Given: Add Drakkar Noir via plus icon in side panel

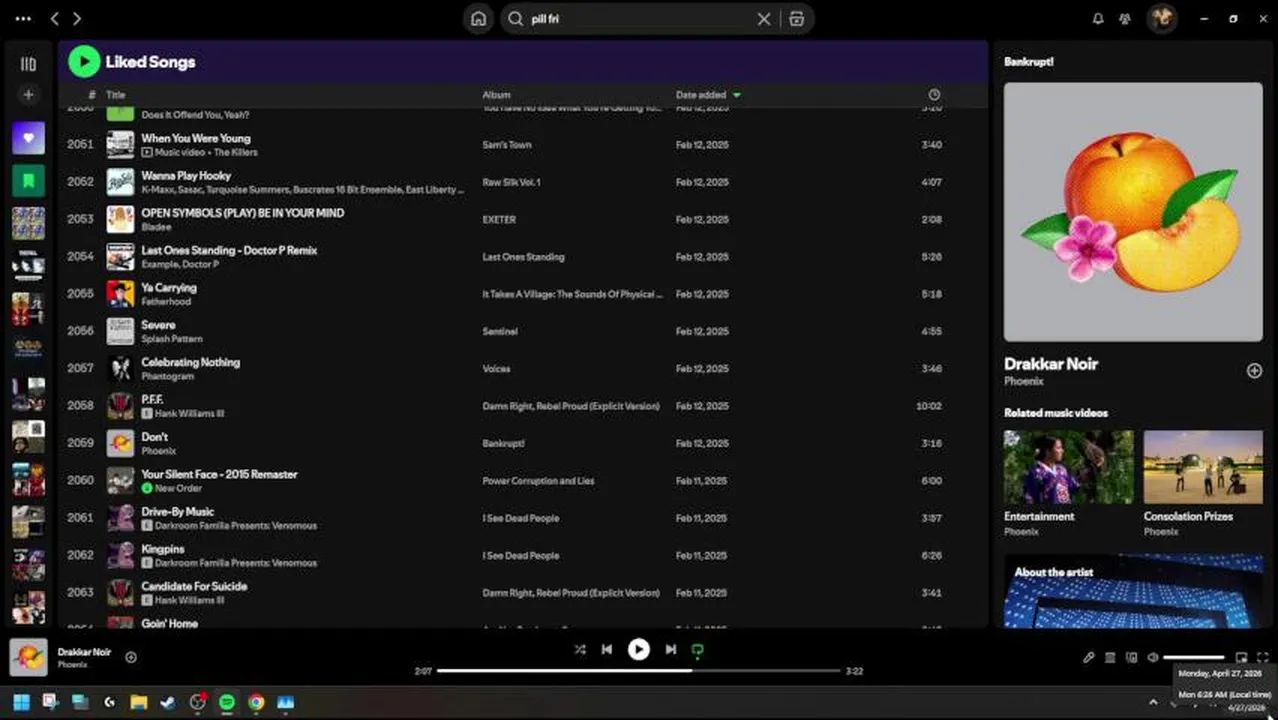Looking at the screenshot, I should [x=1254, y=371].
